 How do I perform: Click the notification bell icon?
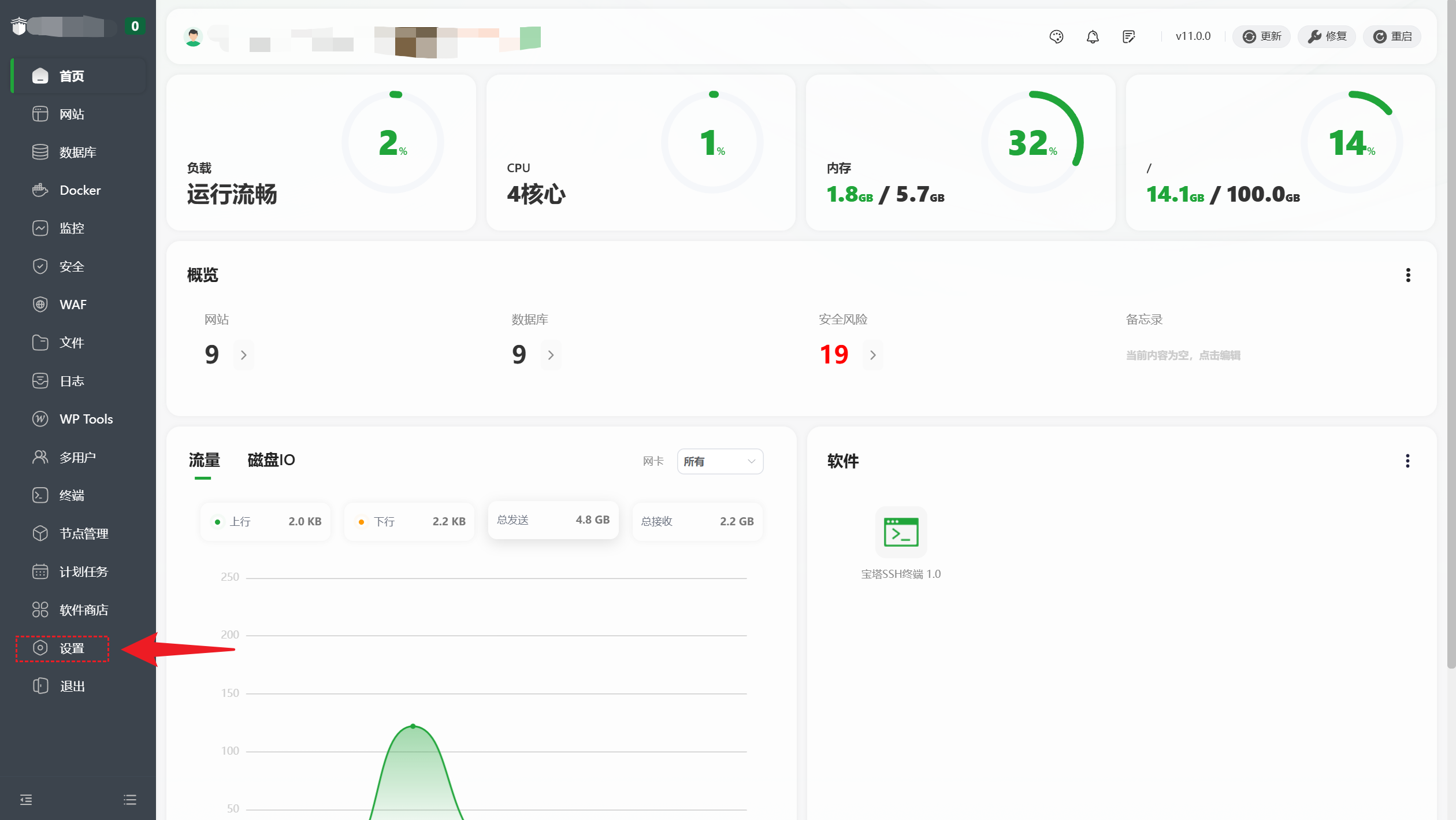pyautogui.click(x=1092, y=36)
